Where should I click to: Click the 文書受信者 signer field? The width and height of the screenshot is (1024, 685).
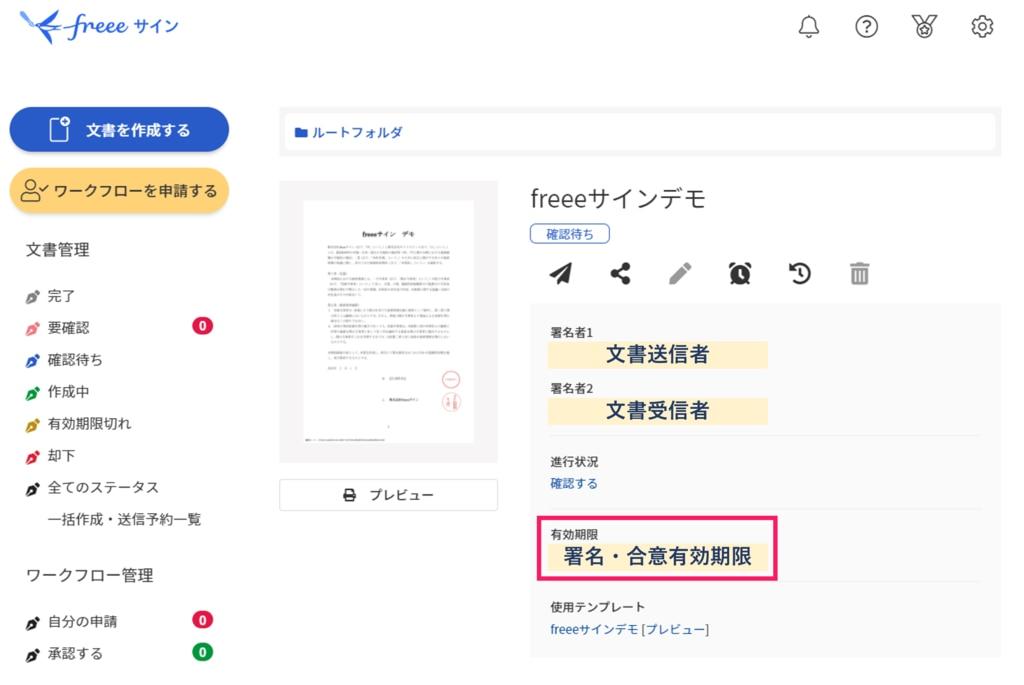(658, 411)
